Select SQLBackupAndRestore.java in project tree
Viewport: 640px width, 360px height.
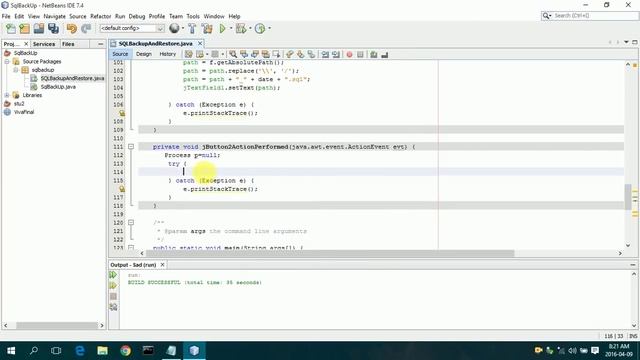(72, 78)
